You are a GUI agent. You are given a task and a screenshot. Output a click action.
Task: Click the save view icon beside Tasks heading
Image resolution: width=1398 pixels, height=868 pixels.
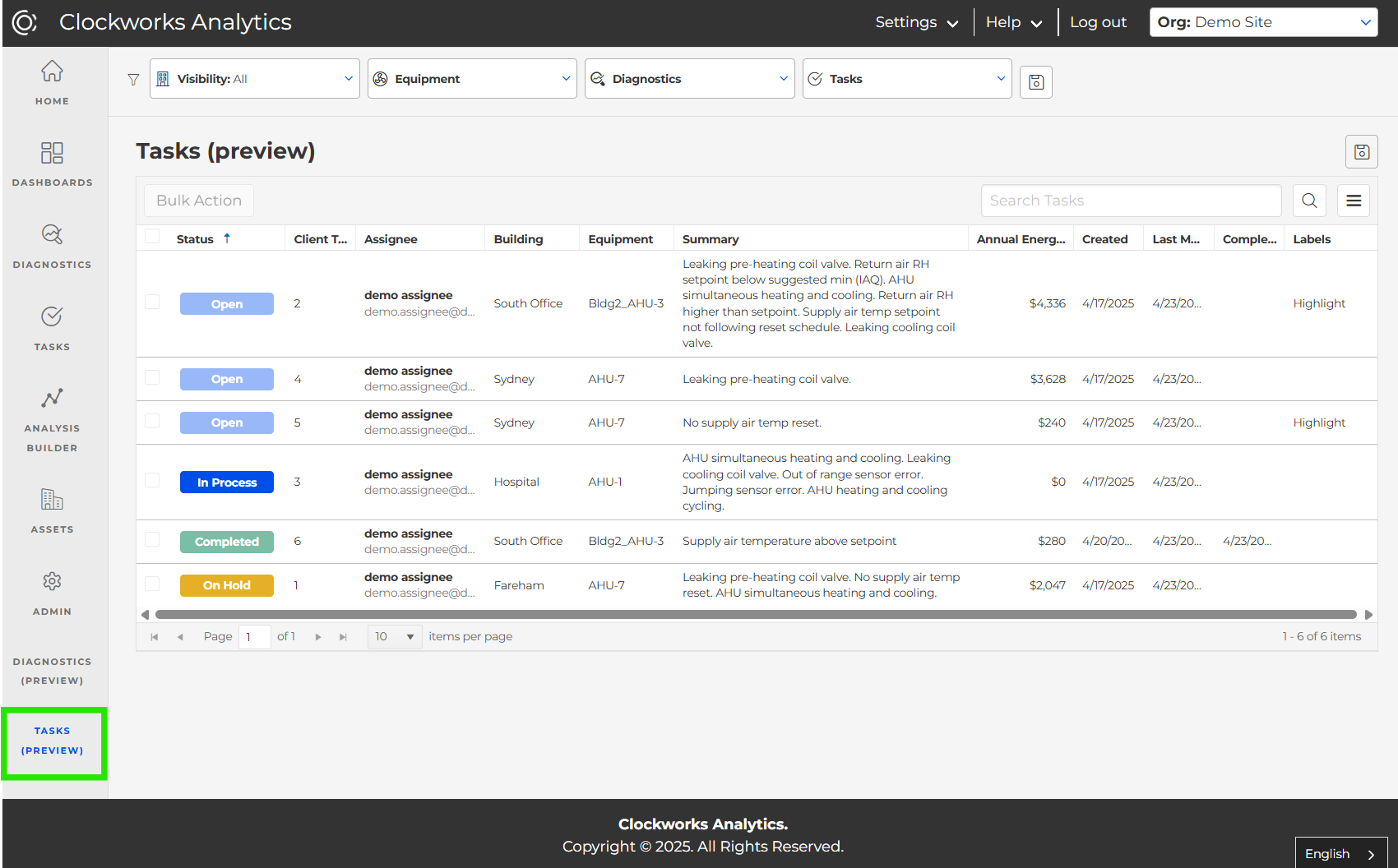tap(1362, 152)
